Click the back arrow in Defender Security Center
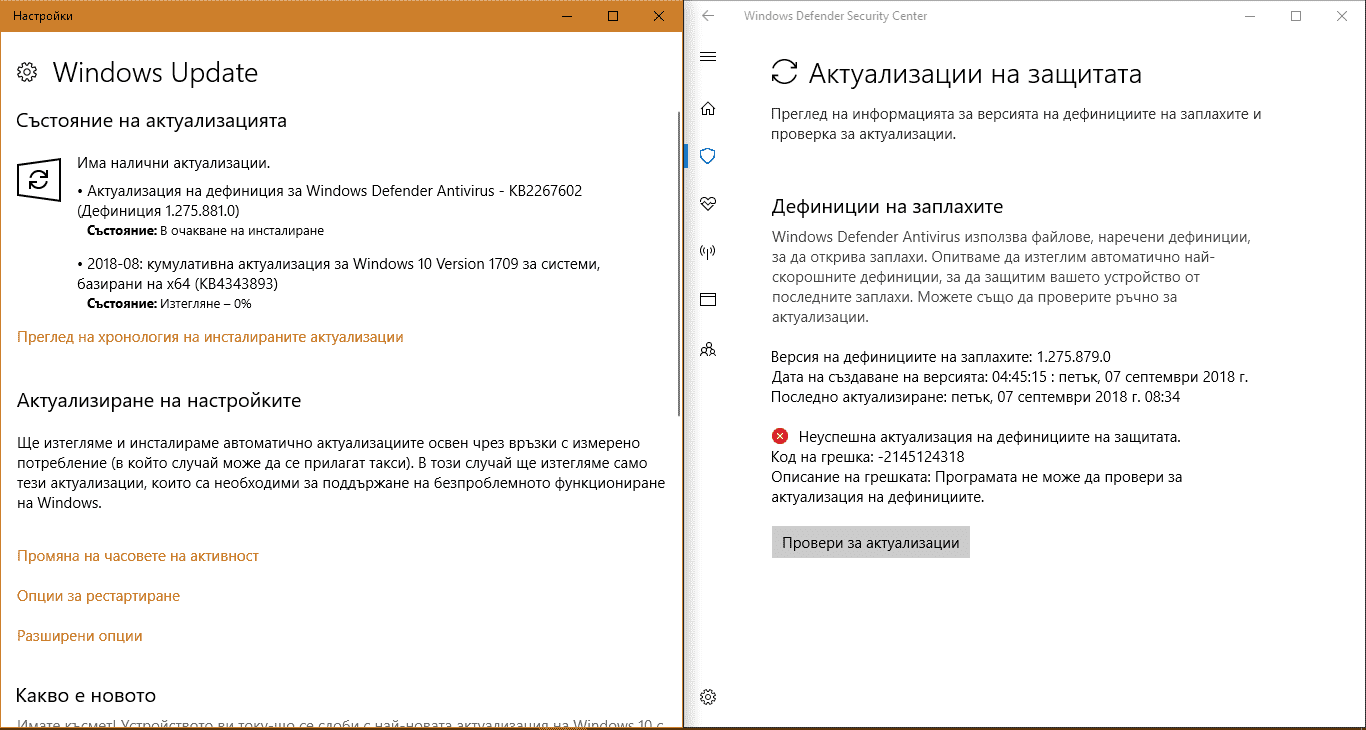This screenshot has height=730, width=1366. [x=708, y=16]
